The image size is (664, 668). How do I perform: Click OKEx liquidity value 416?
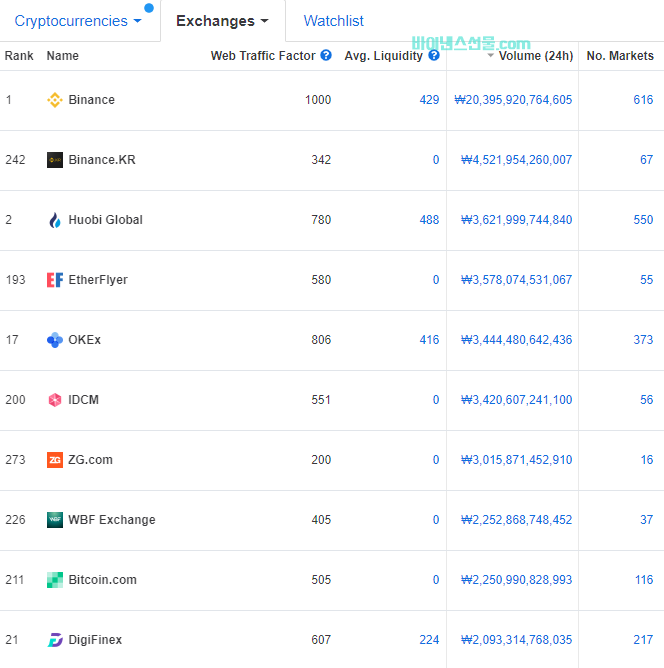(x=429, y=340)
